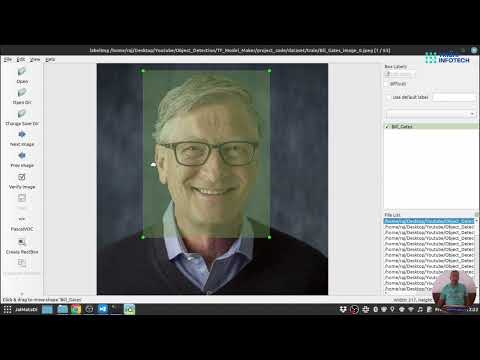Click the Verify Image icon
This screenshot has width=480, height=360.
pyautogui.click(x=22, y=177)
